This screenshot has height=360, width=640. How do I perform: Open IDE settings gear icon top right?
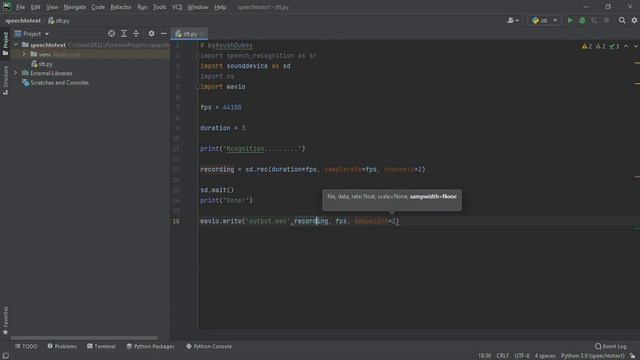click(634, 20)
